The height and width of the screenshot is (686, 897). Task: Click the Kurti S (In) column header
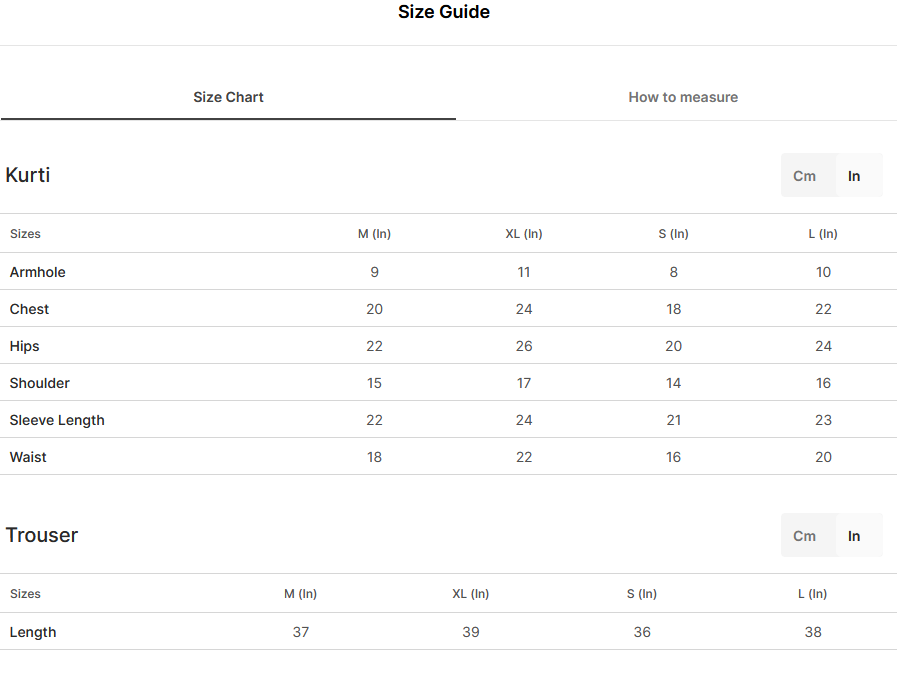(673, 234)
